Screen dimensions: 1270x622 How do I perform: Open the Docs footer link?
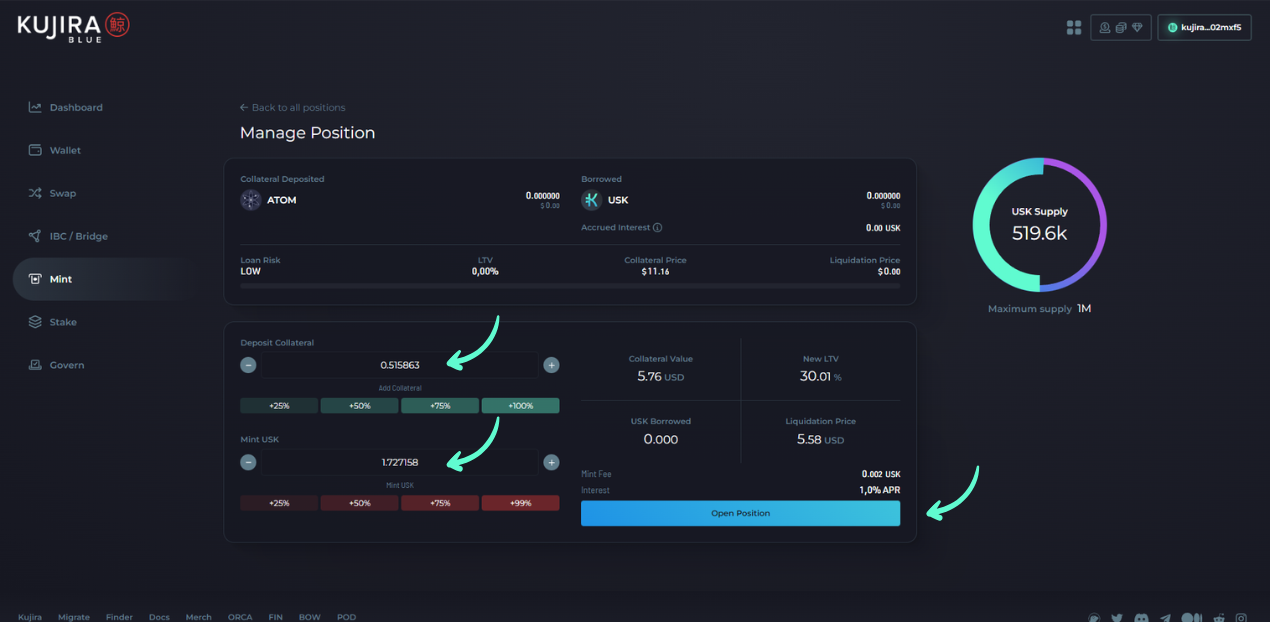(x=159, y=617)
